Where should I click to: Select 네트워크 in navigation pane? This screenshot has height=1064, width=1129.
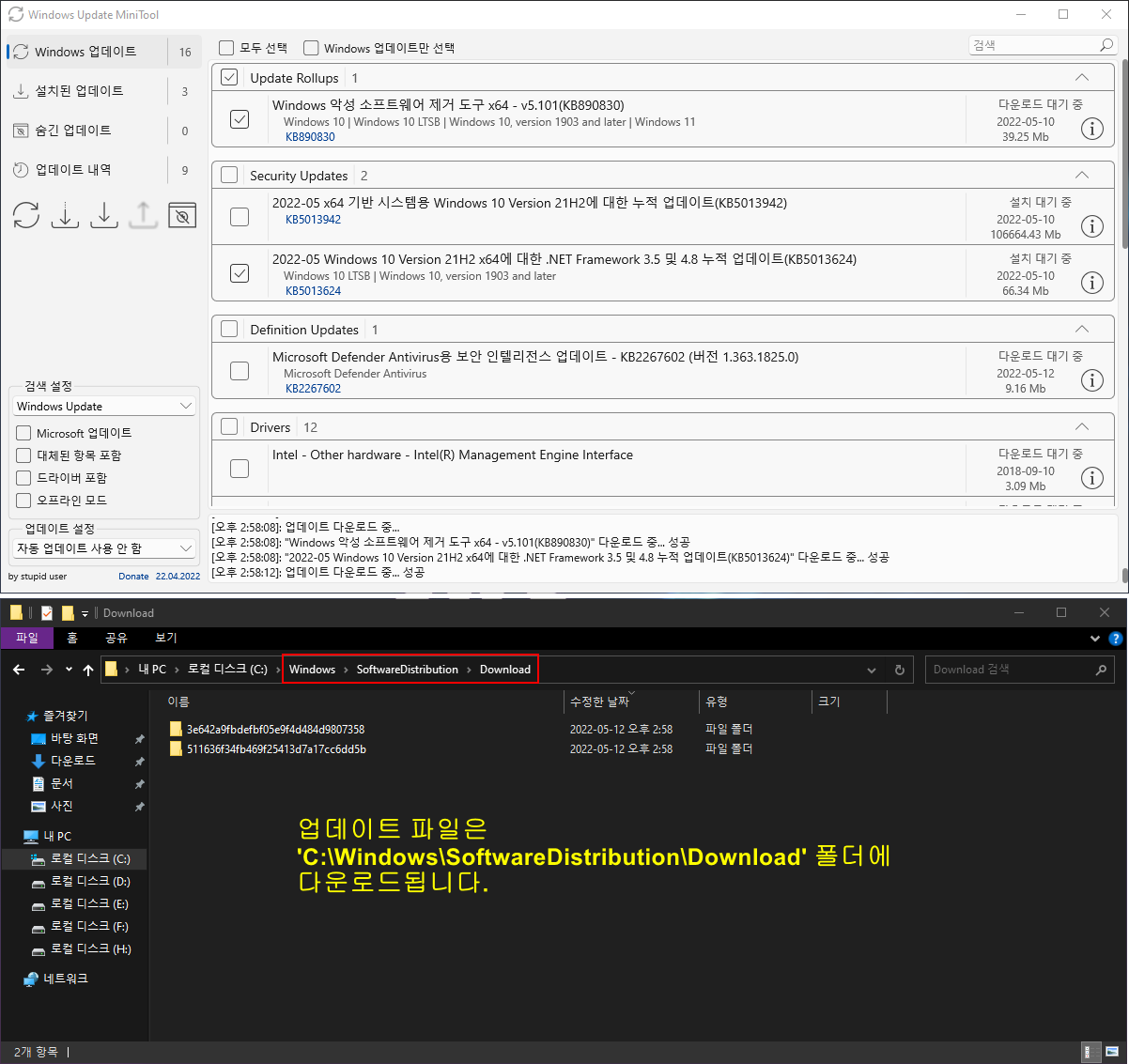[65, 979]
